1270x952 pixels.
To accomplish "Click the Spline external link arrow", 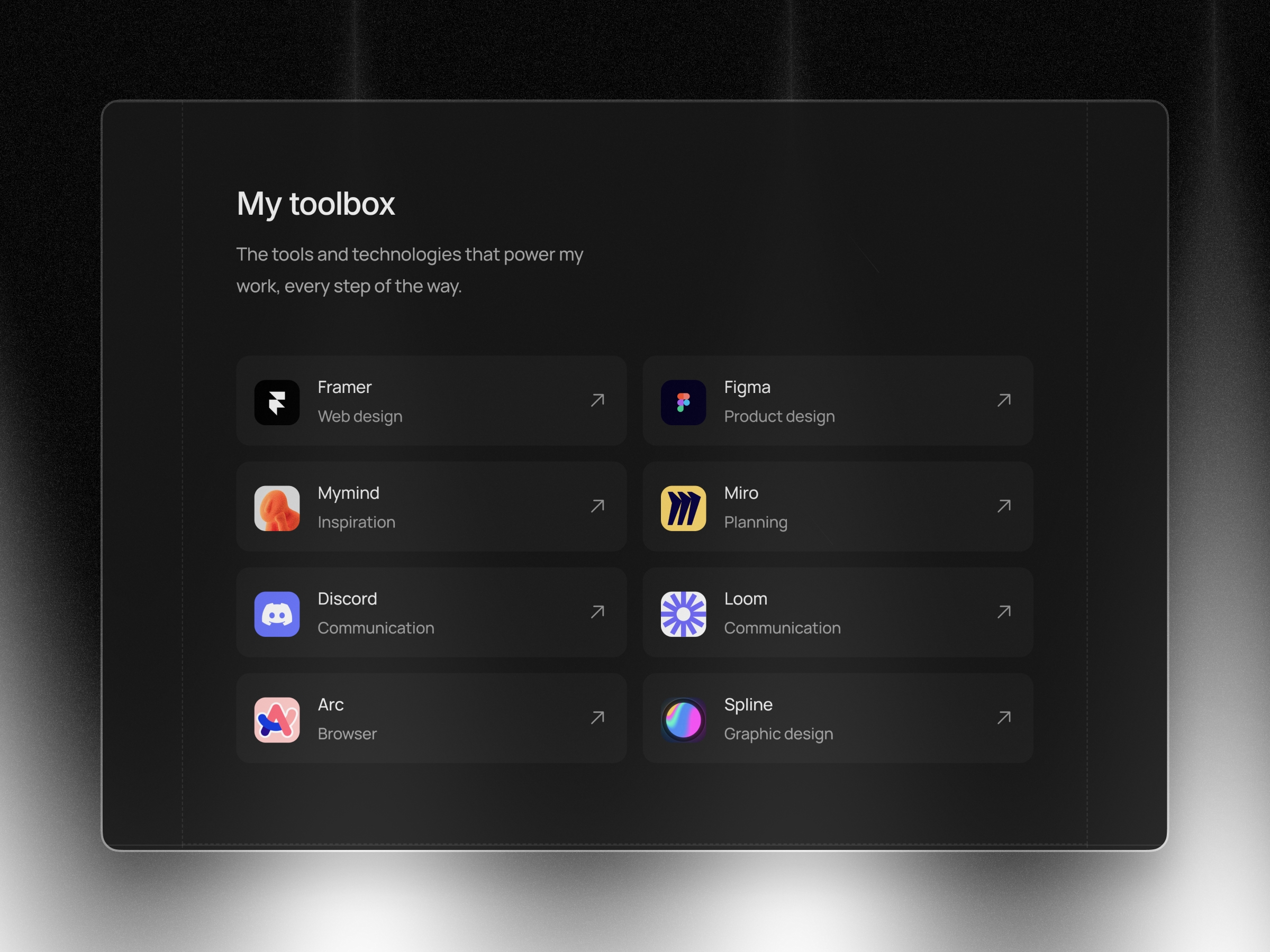I will pos(1003,718).
